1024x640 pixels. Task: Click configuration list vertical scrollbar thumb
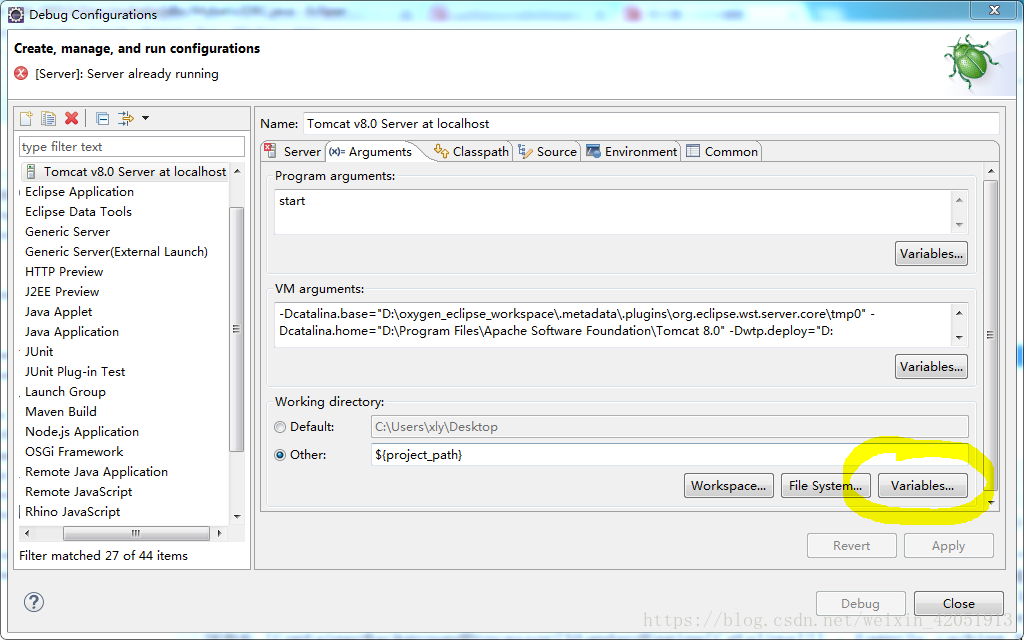pyautogui.click(x=237, y=329)
